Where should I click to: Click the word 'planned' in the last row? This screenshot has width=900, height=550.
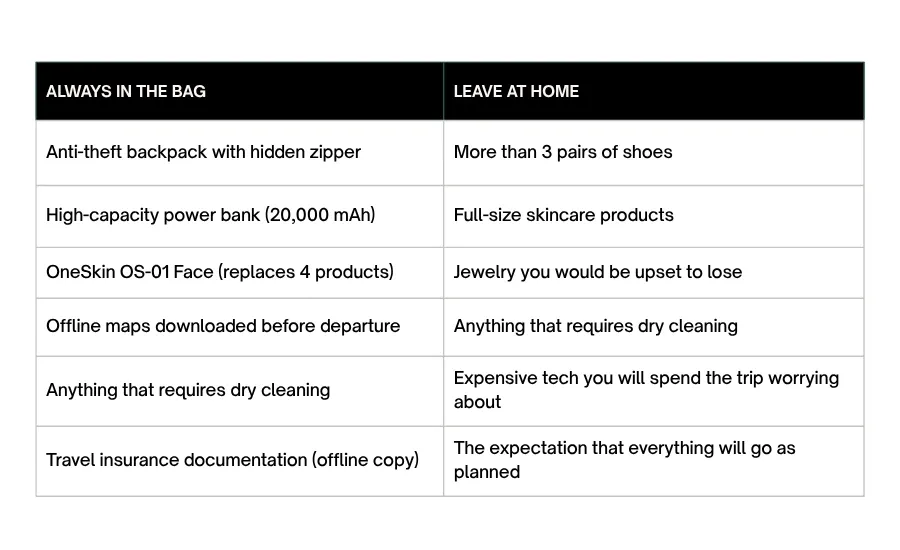pyautogui.click(x=487, y=472)
